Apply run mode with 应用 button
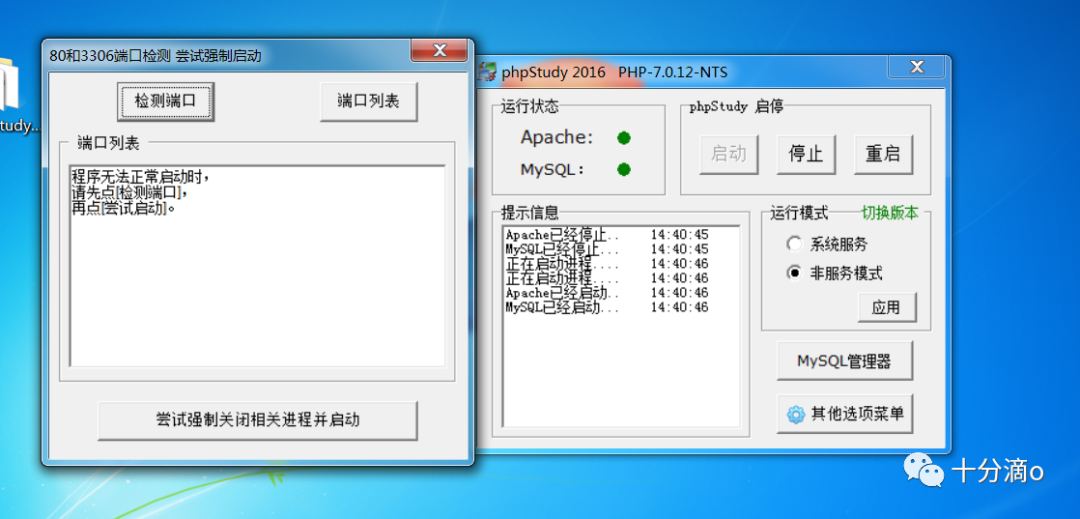 coord(886,308)
